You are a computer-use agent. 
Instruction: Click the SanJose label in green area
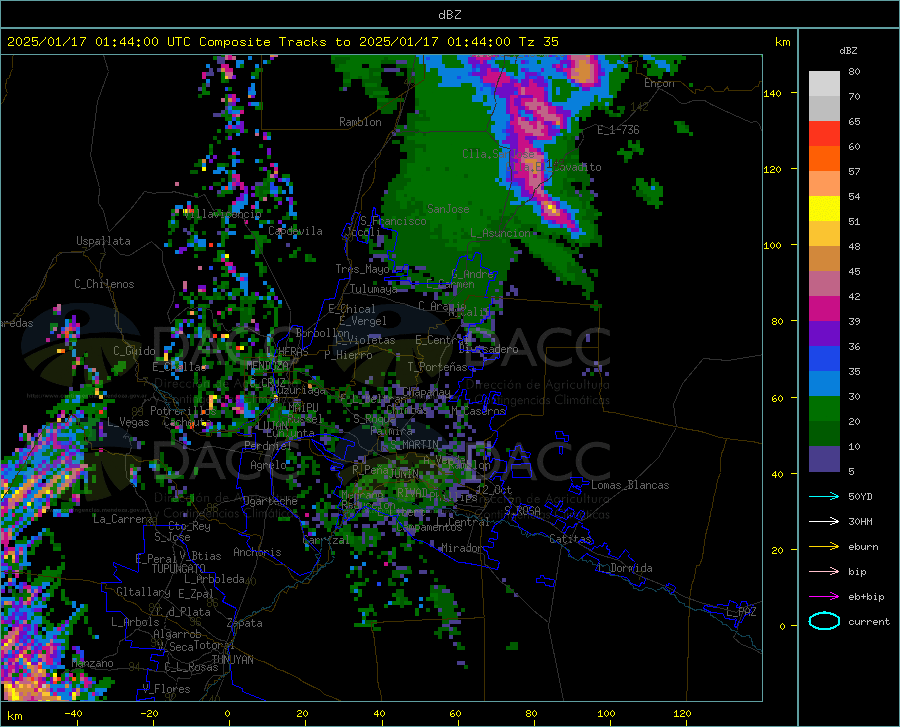[448, 209]
